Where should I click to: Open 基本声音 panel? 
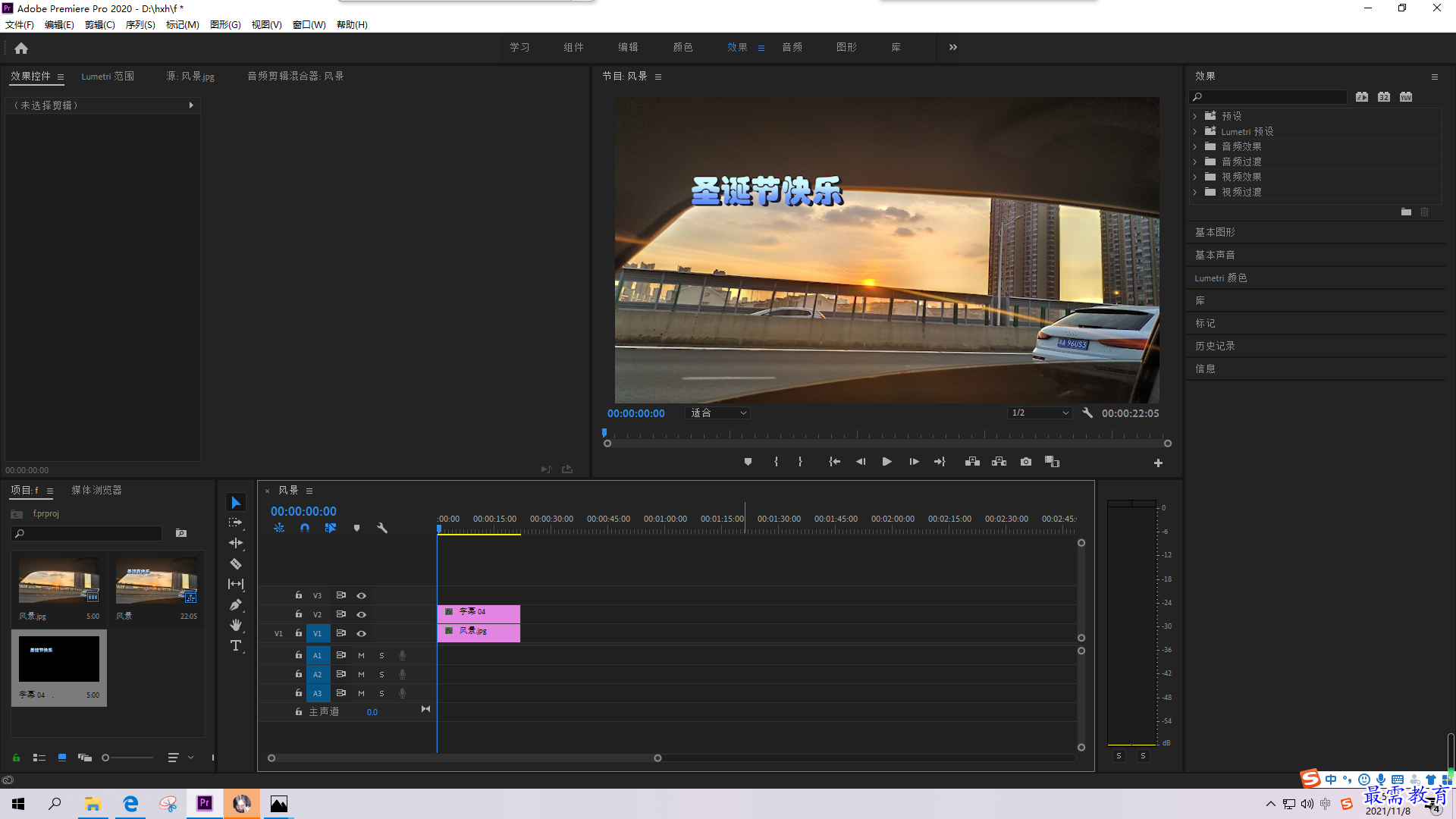click(x=1215, y=255)
